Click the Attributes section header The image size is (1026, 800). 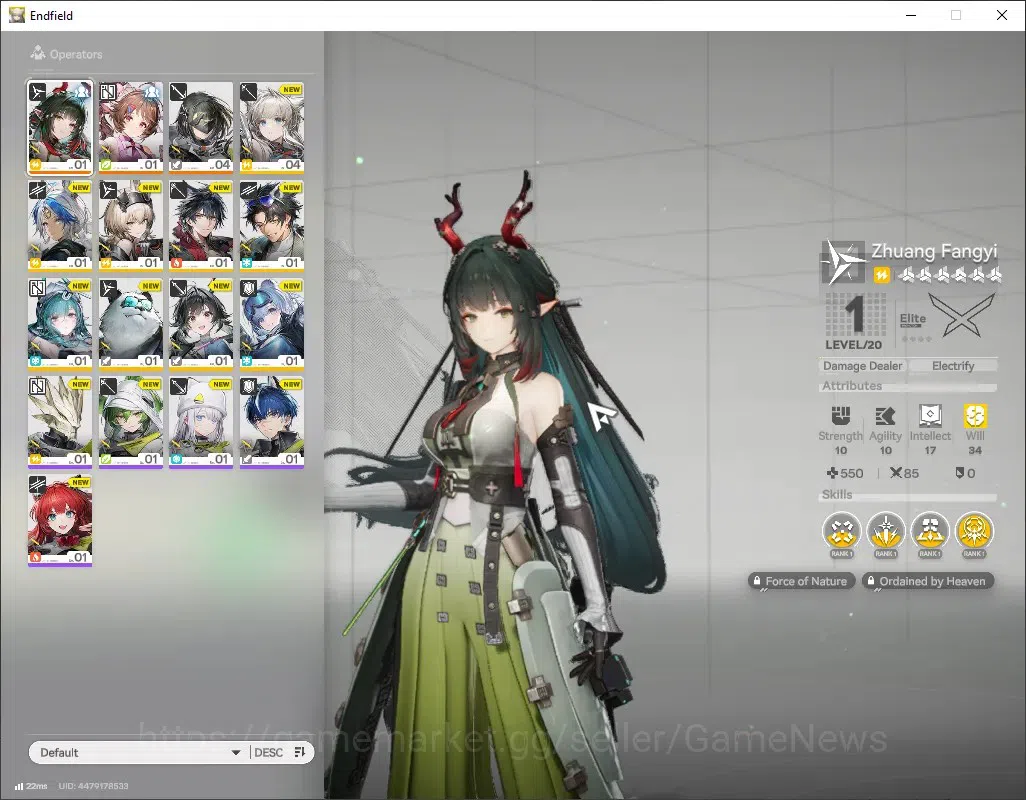coord(852,386)
